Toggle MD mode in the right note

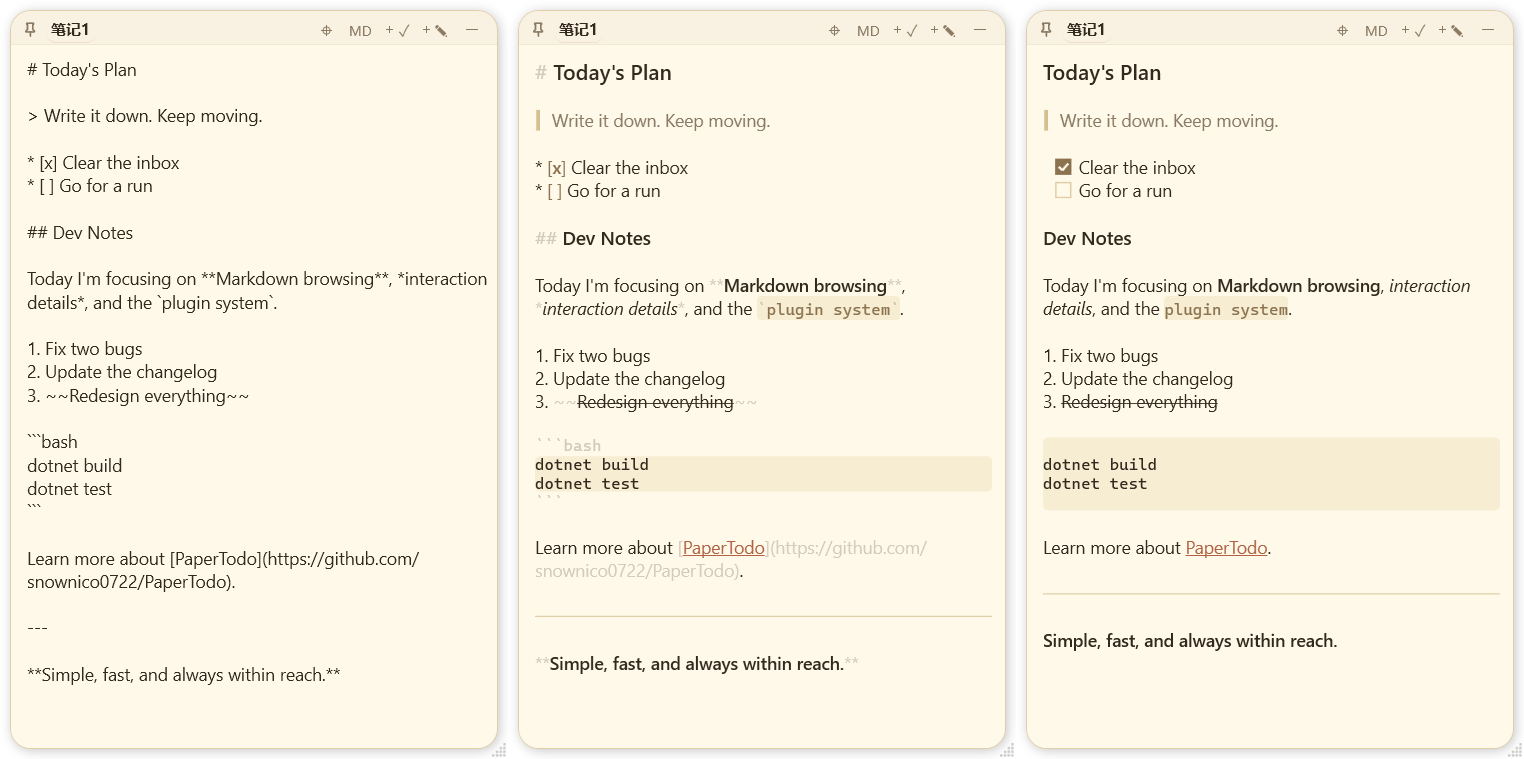click(1376, 30)
